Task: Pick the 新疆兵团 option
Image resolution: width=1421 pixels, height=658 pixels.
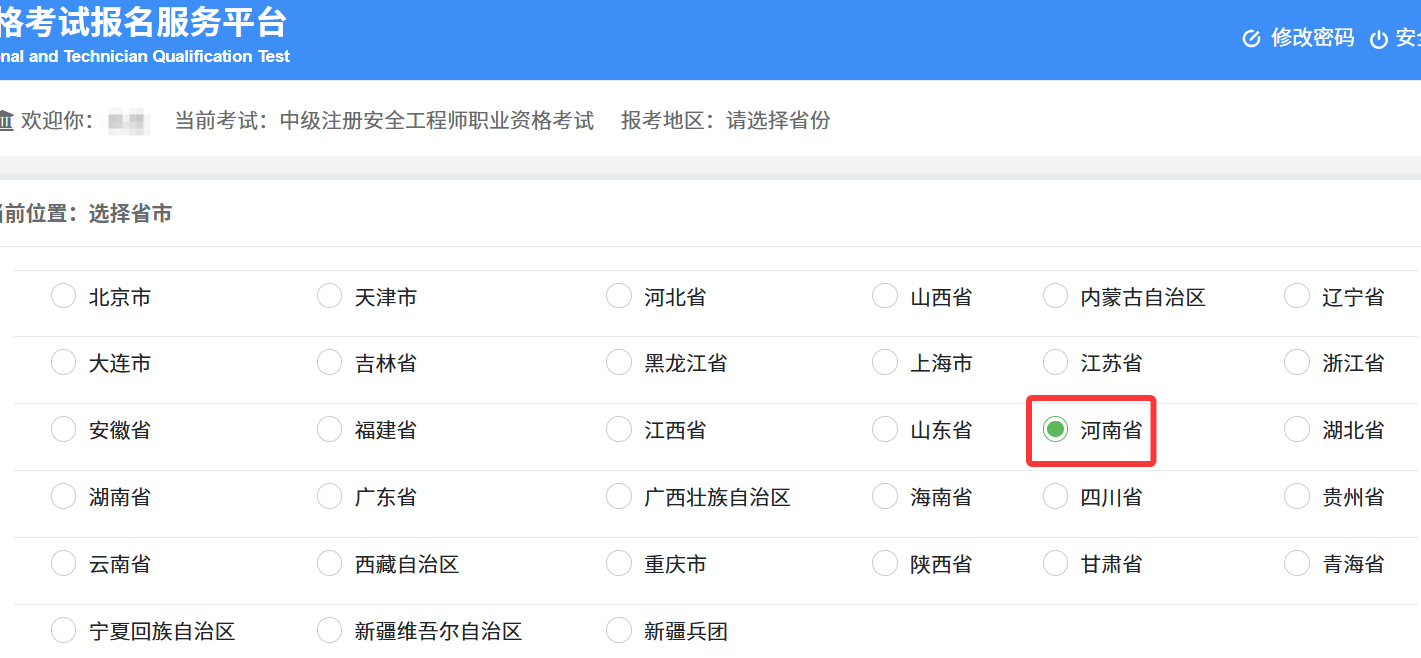Action: click(x=618, y=630)
